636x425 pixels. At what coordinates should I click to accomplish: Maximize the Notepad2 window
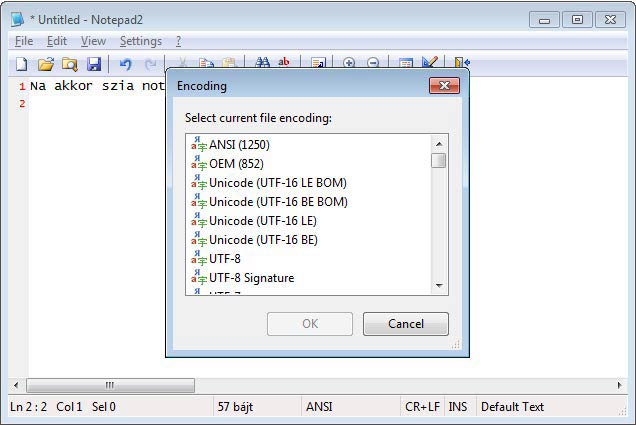577,19
